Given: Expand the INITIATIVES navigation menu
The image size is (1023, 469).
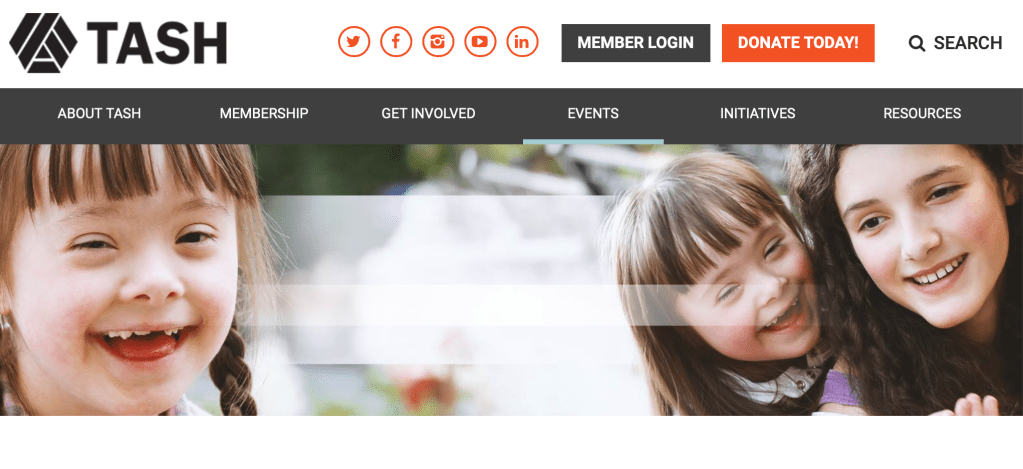Looking at the screenshot, I should (x=757, y=113).
